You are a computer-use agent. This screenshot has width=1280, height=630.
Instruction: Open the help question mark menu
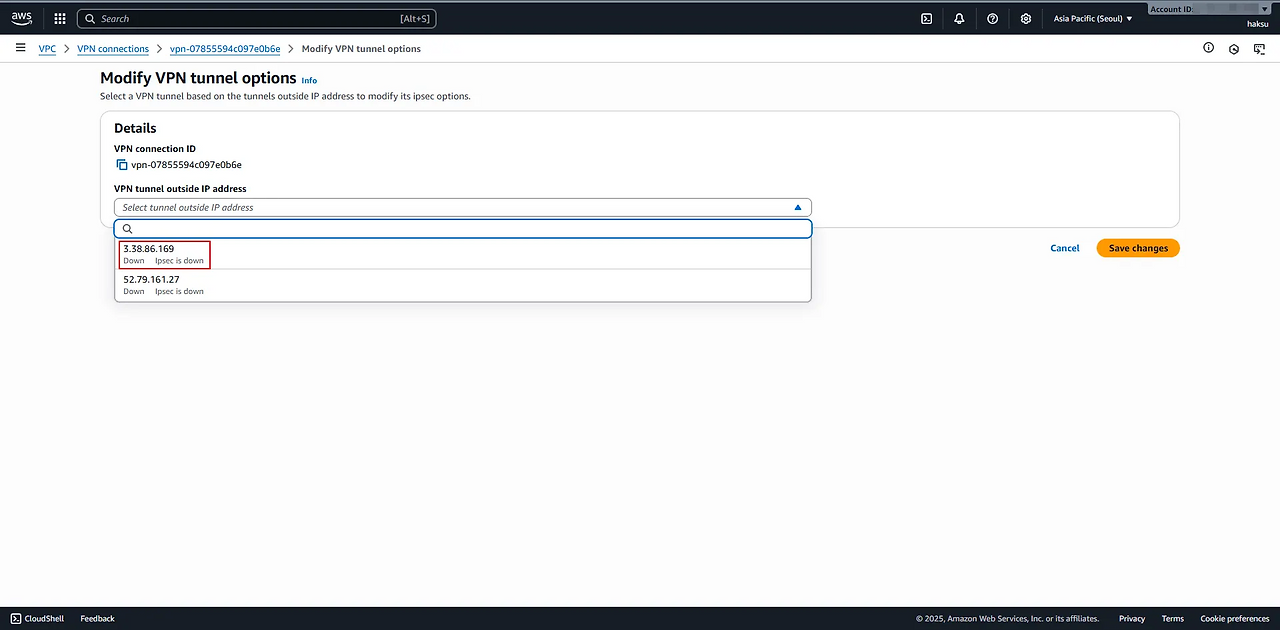click(x=992, y=18)
